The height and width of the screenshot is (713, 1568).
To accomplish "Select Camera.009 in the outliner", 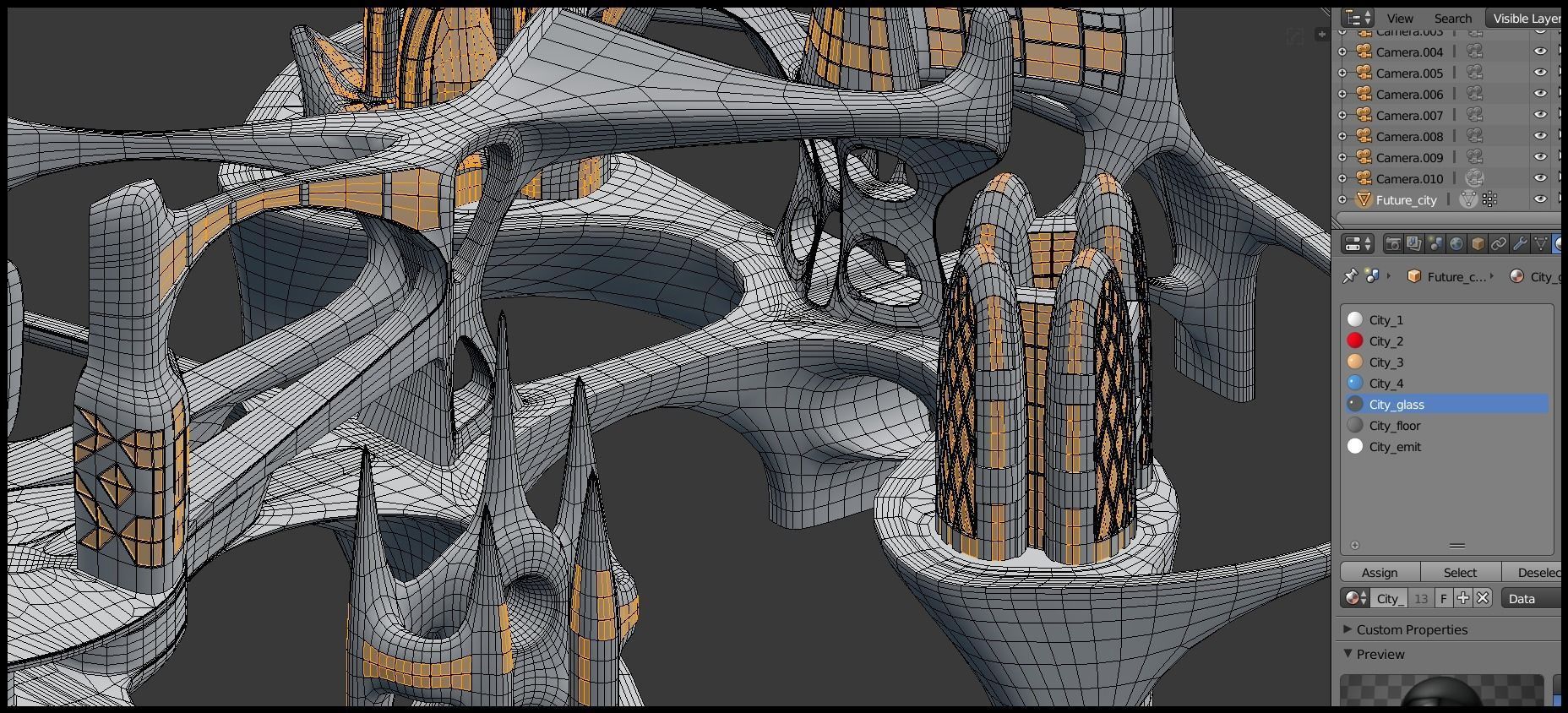I will tap(1409, 158).
